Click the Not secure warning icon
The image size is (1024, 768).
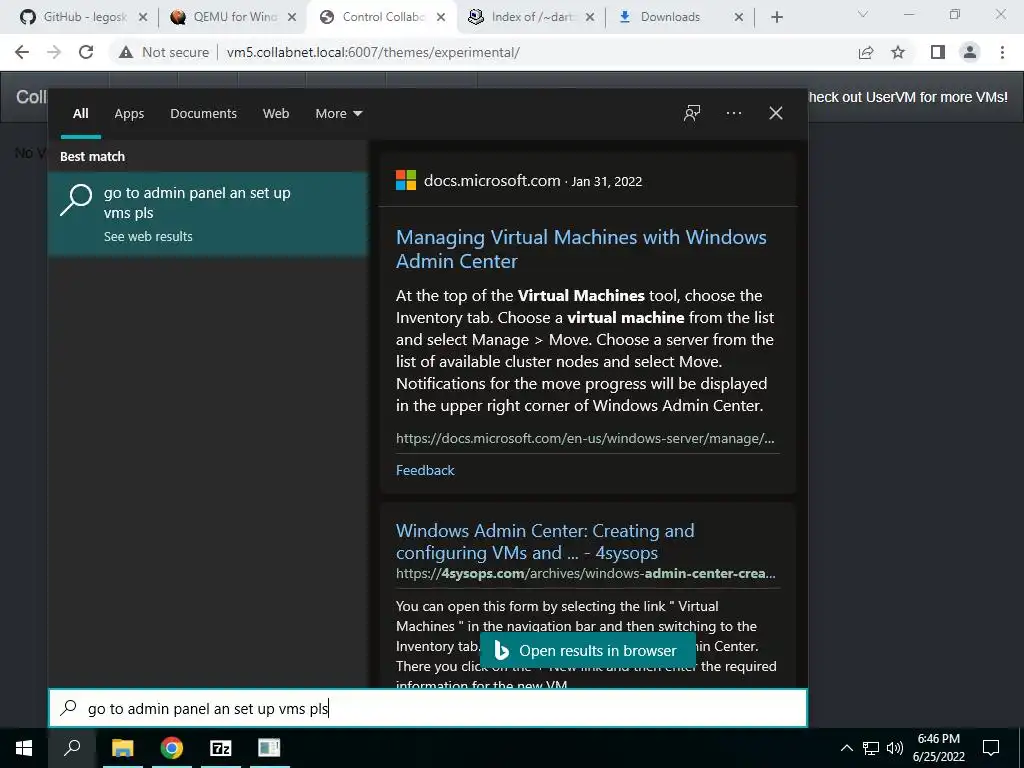[126, 52]
